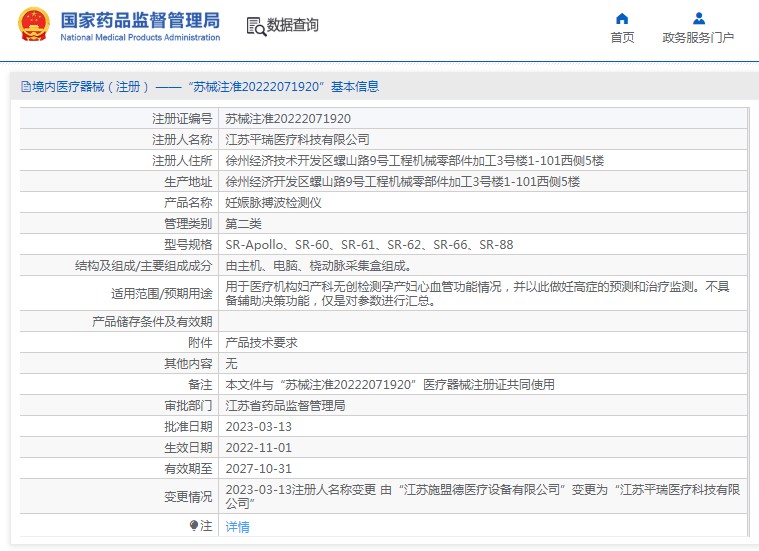Click the 国家药品监督管理局 title
759x551 pixels.
click(x=140, y=20)
